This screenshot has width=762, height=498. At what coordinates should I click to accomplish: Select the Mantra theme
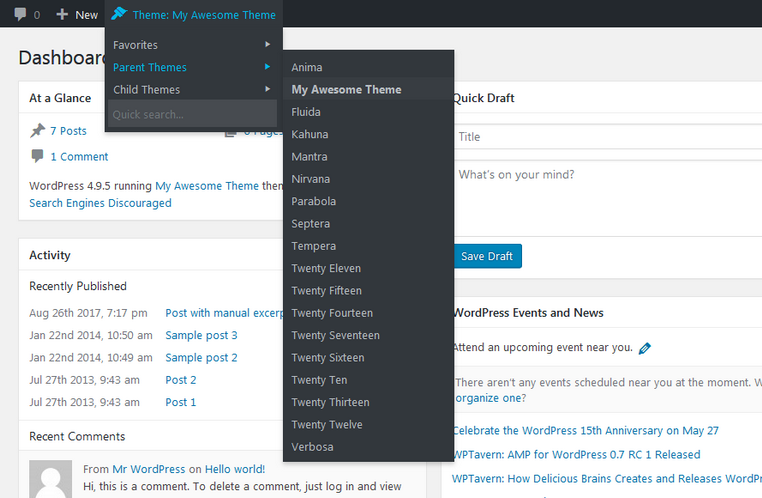coord(368,156)
